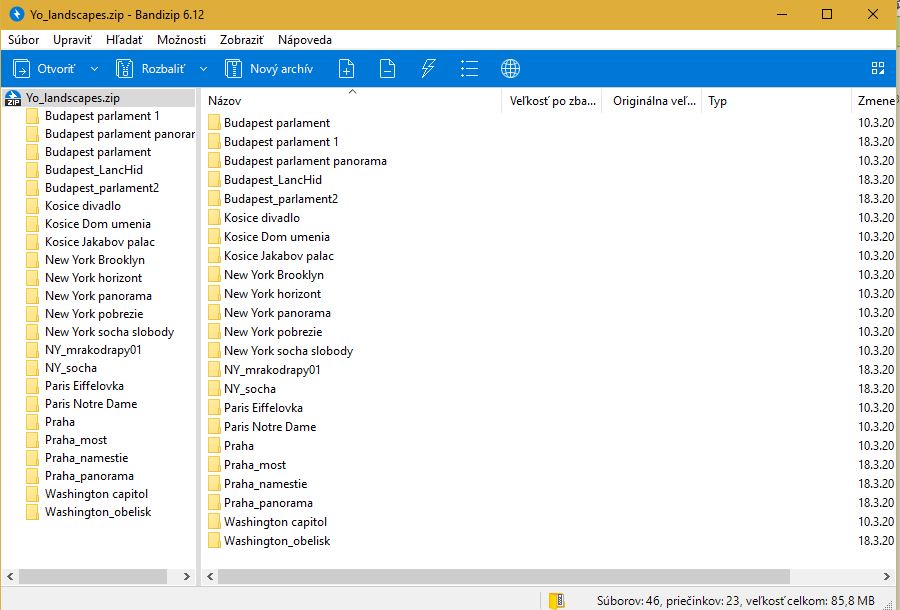Click the file list horizontal scrollbar
900x610 pixels.
[x=500, y=577]
